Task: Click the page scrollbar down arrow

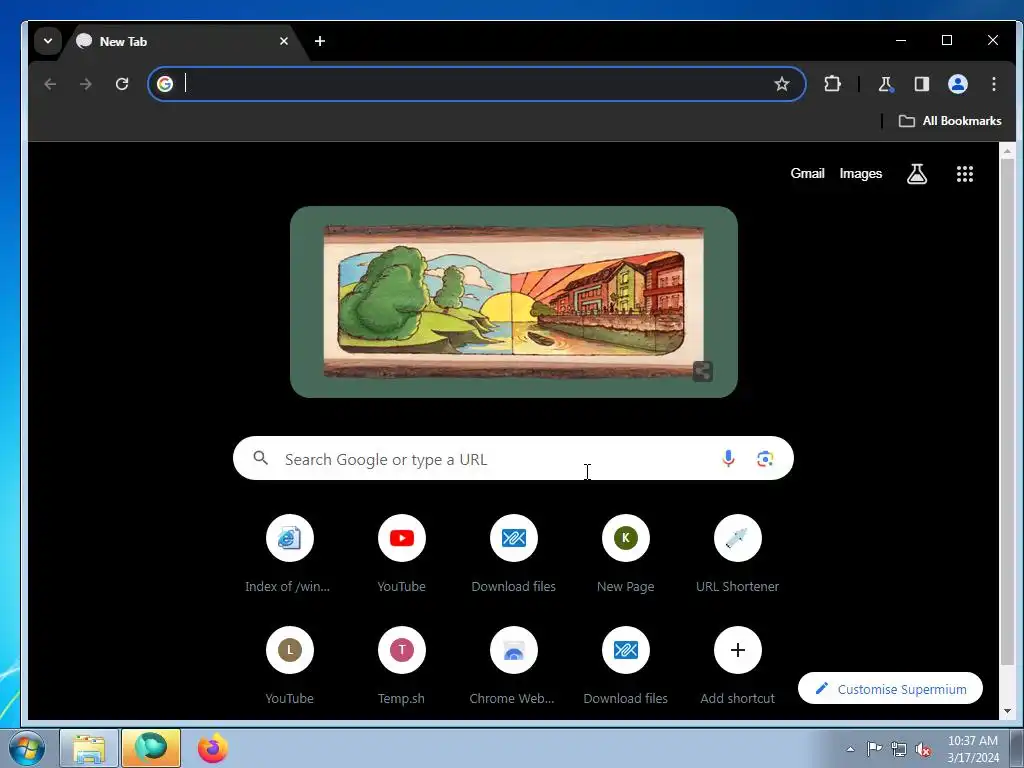Action: [1007, 711]
